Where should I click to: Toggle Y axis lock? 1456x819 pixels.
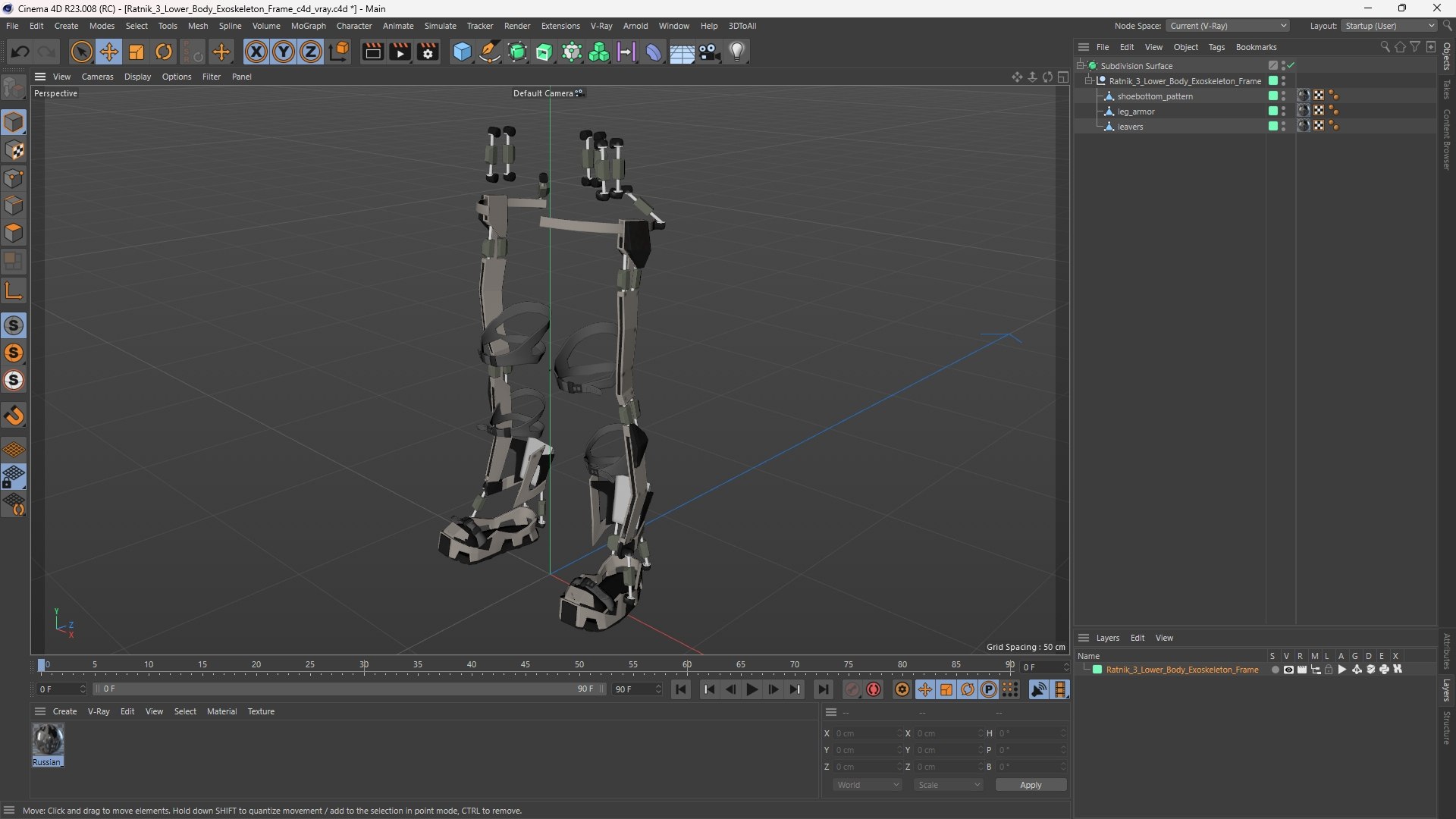click(x=284, y=52)
